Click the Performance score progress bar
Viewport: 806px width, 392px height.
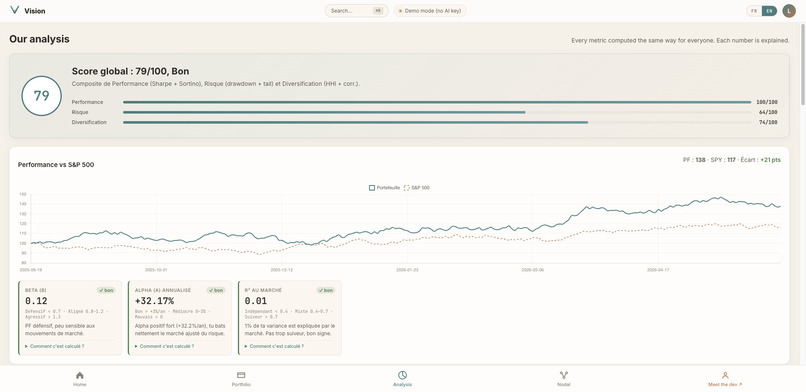[437, 102]
